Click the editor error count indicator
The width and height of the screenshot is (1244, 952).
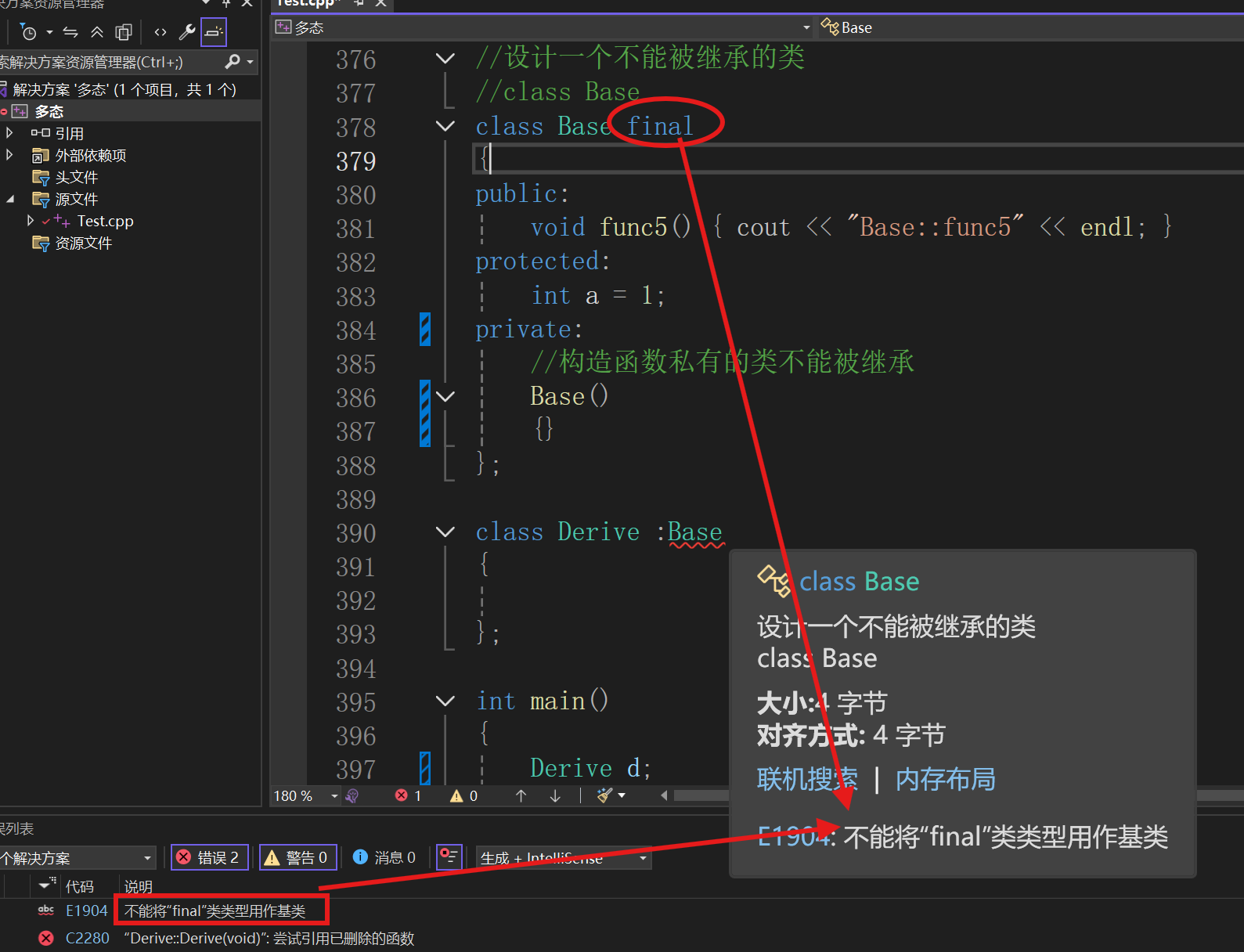click(x=409, y=796)
